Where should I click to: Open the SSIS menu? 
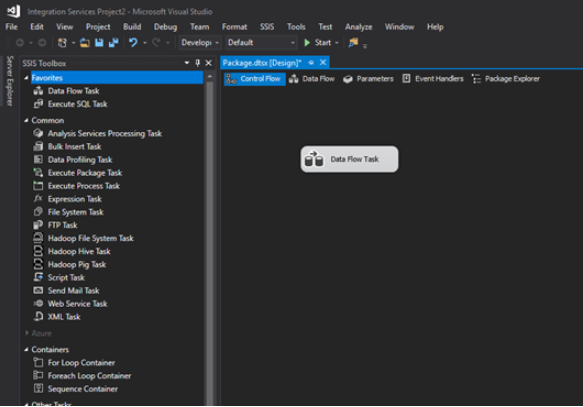pyautogui.click(x=267, y=27)
